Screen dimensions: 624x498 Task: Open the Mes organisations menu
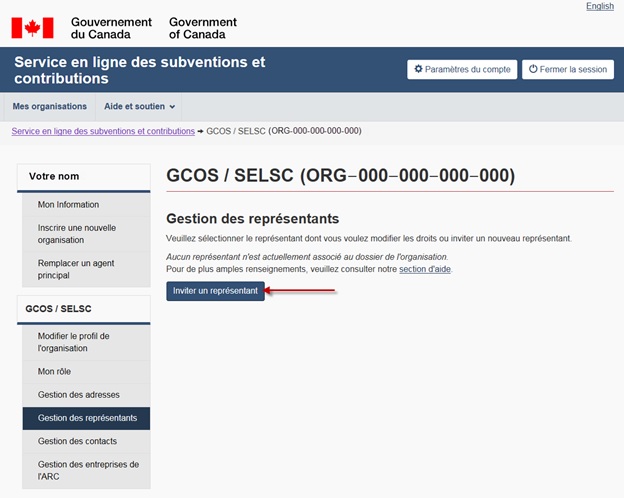tap(49, 106)
